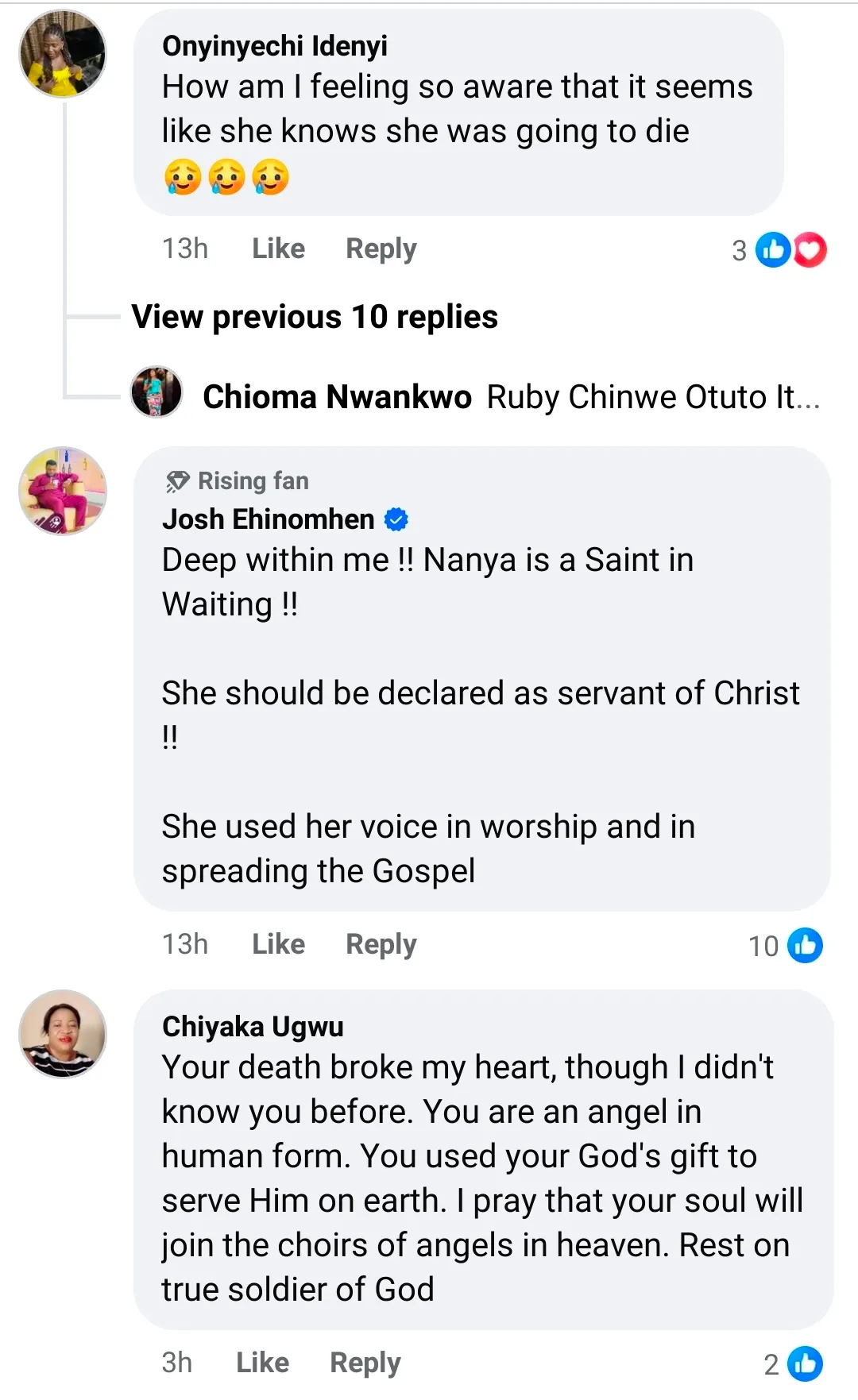Open the Onyinyechi Idenyi name link
Viewport: 858px width, 1400px height.
275,46
